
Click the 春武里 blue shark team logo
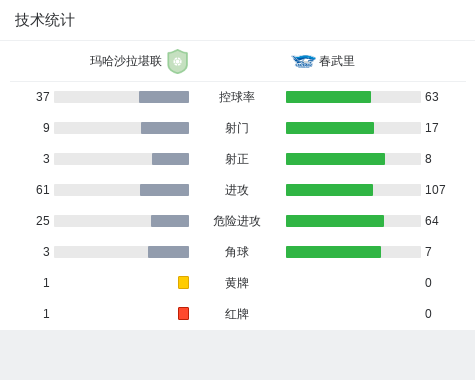point(303,61)
